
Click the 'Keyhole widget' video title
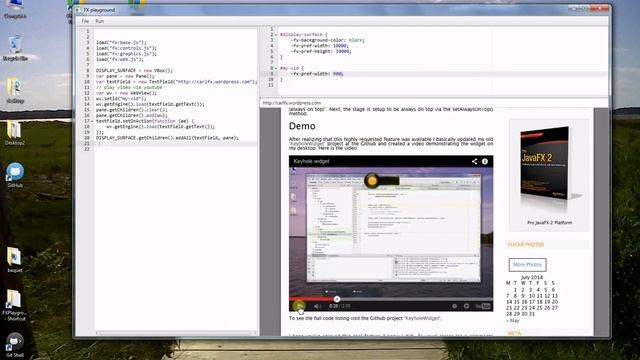[311, 161]
